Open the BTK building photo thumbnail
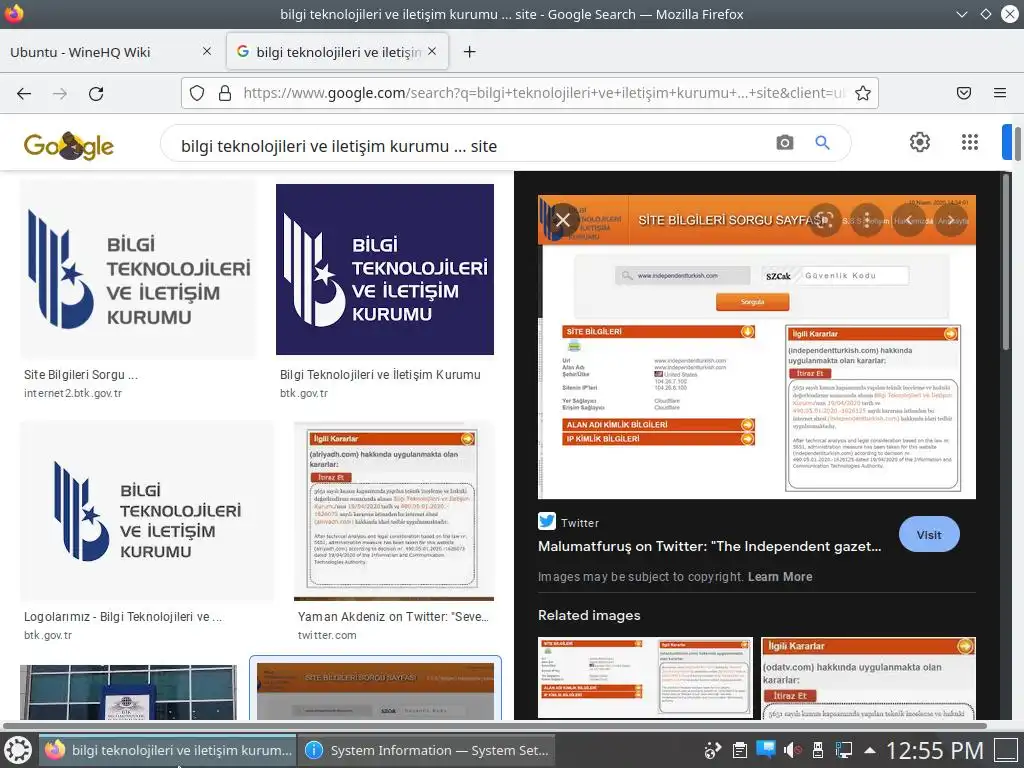 [x=129, y=692]
